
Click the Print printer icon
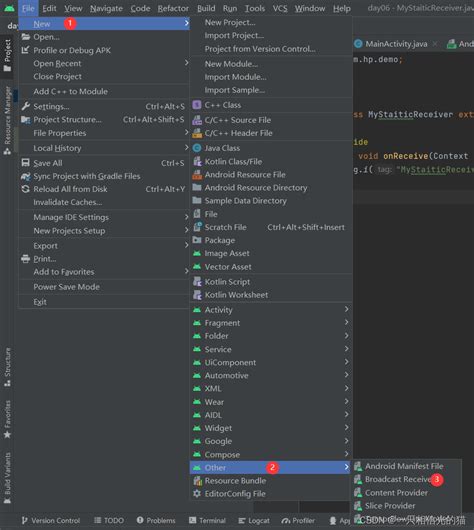tap(25, 259)
